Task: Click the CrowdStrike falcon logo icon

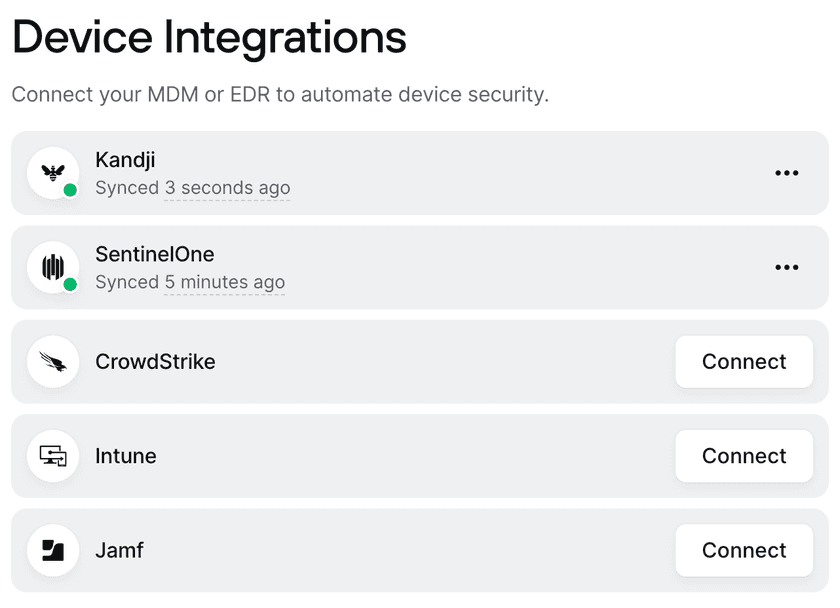Action: point(53,361)
